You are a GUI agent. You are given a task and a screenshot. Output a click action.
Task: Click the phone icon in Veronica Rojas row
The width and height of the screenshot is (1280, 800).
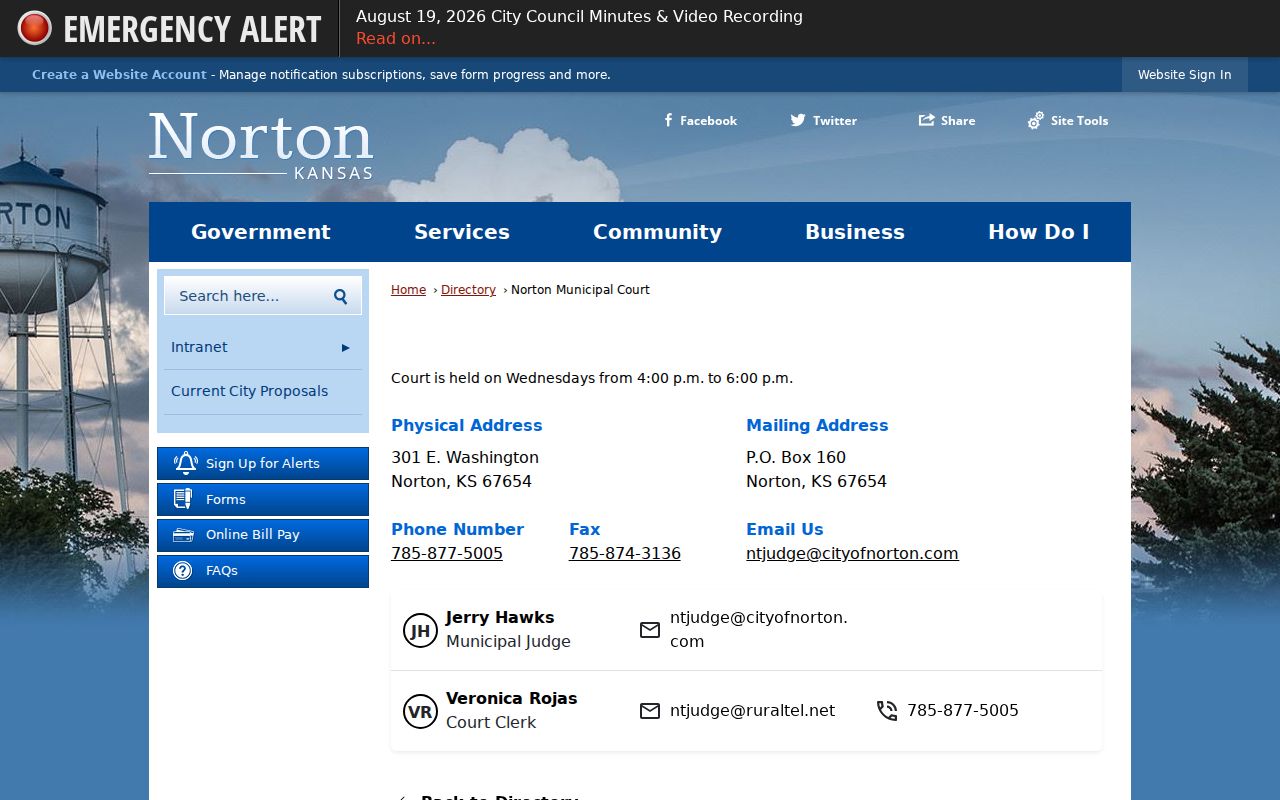tap(887, 711)
